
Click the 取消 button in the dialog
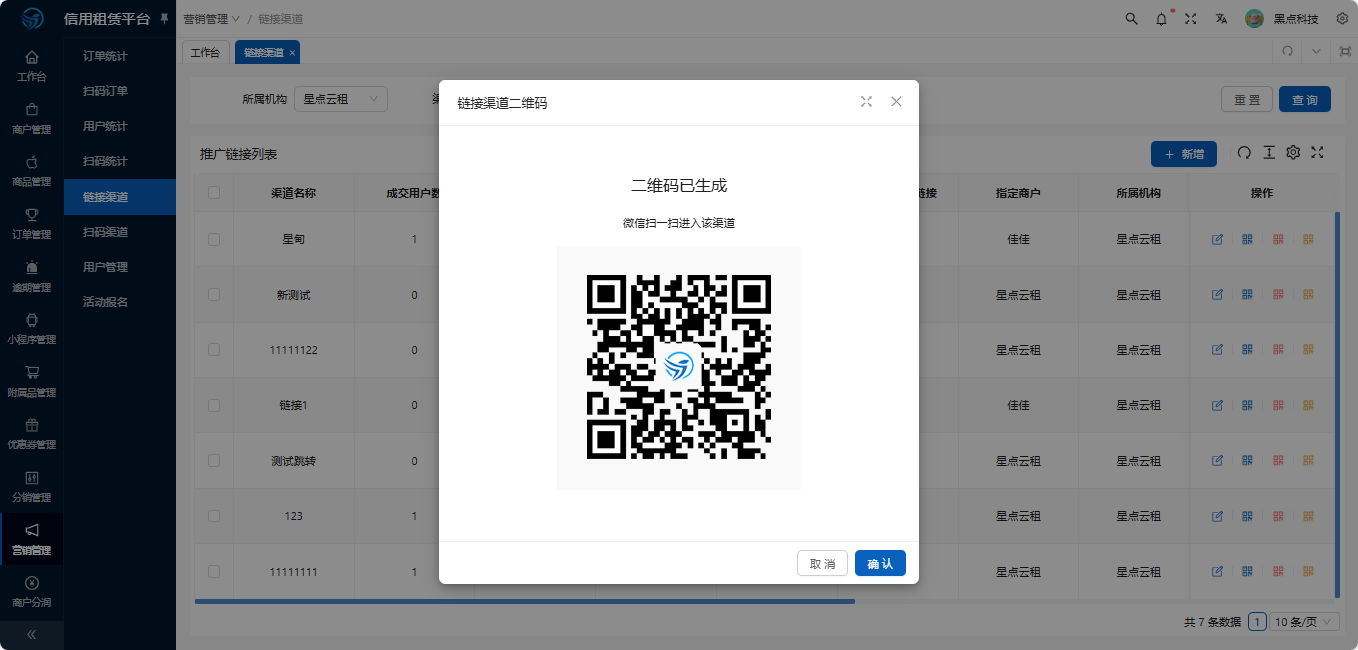pyautogui.click(x=822, y=563)
